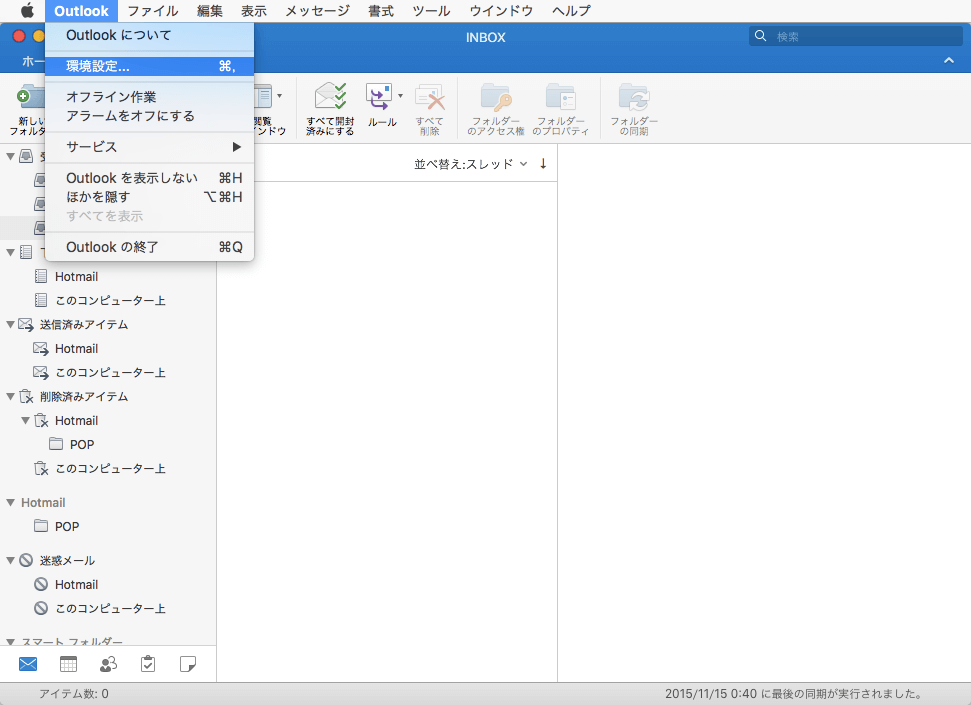Viewport: 971px width, 705px height.
Task: Click the 検索 search field
Action: click(x=856, y=36)
